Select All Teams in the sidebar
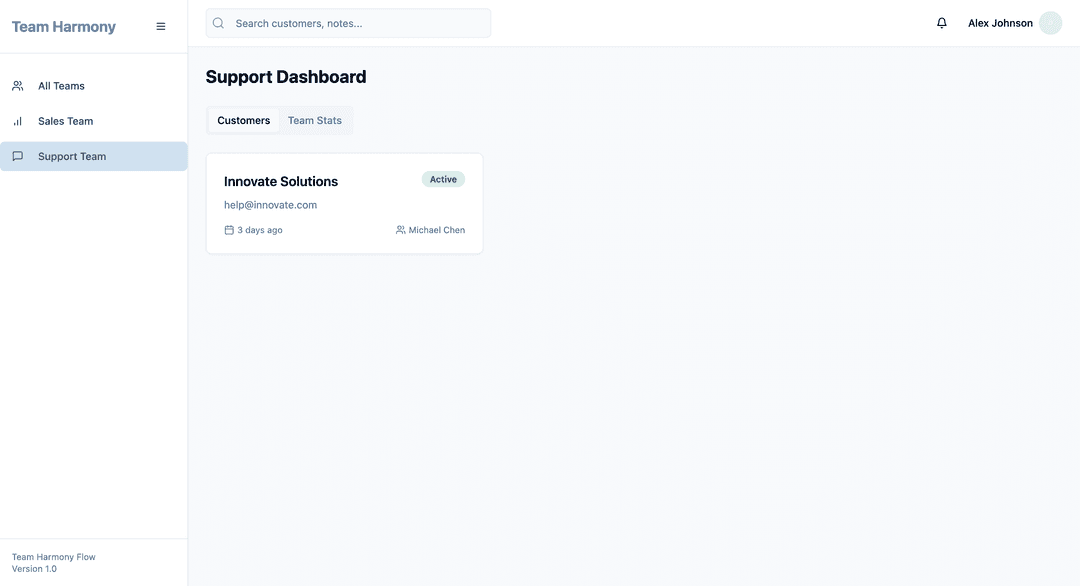 click(61, 86)
